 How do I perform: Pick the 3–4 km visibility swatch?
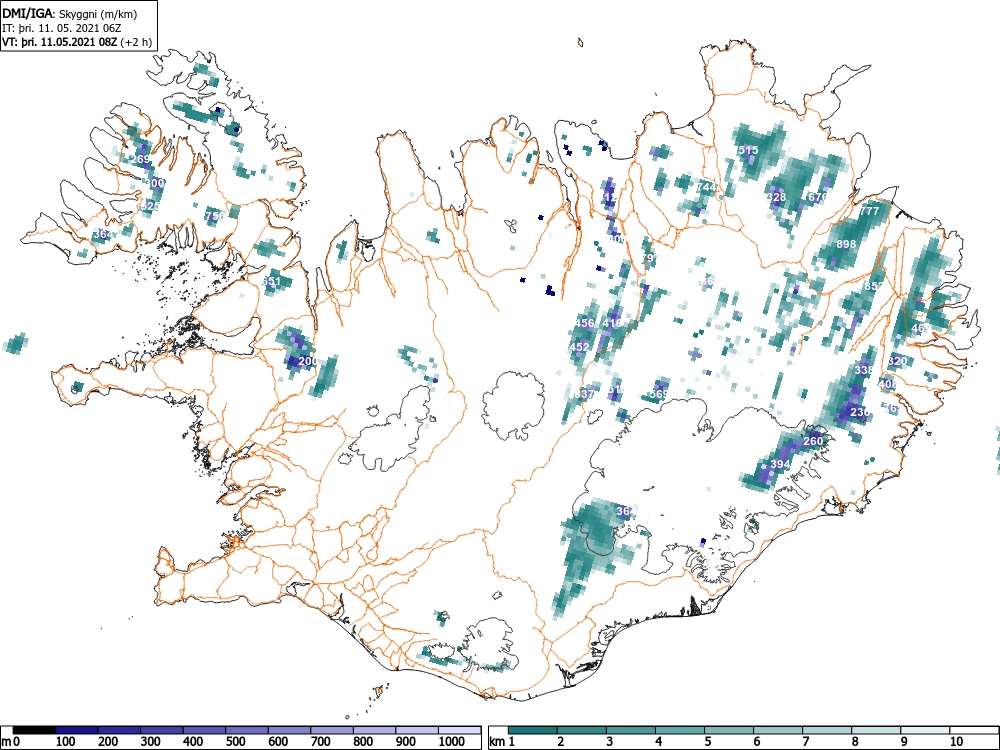click(x=631, y=730)
